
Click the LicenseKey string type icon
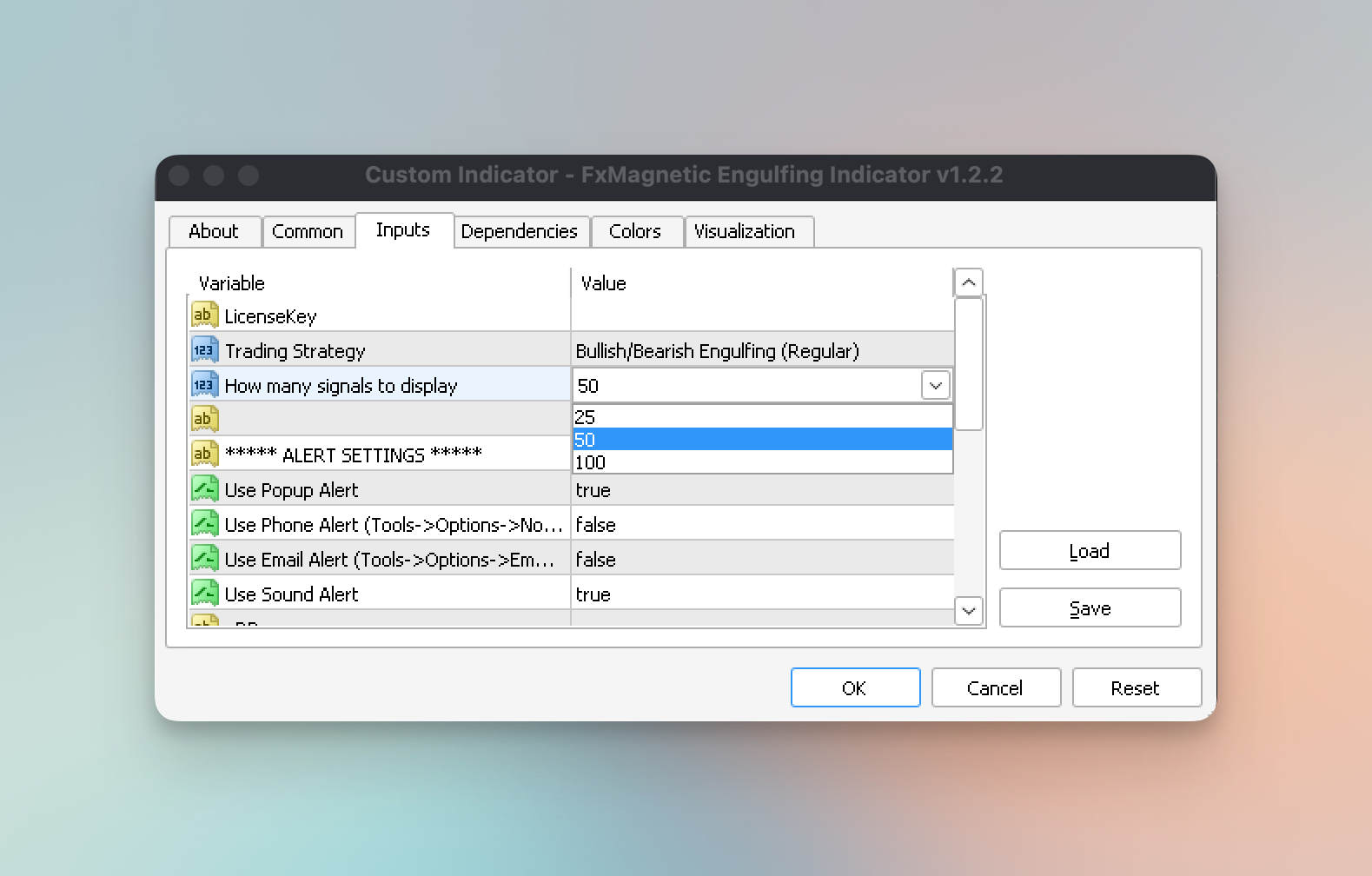204,315
